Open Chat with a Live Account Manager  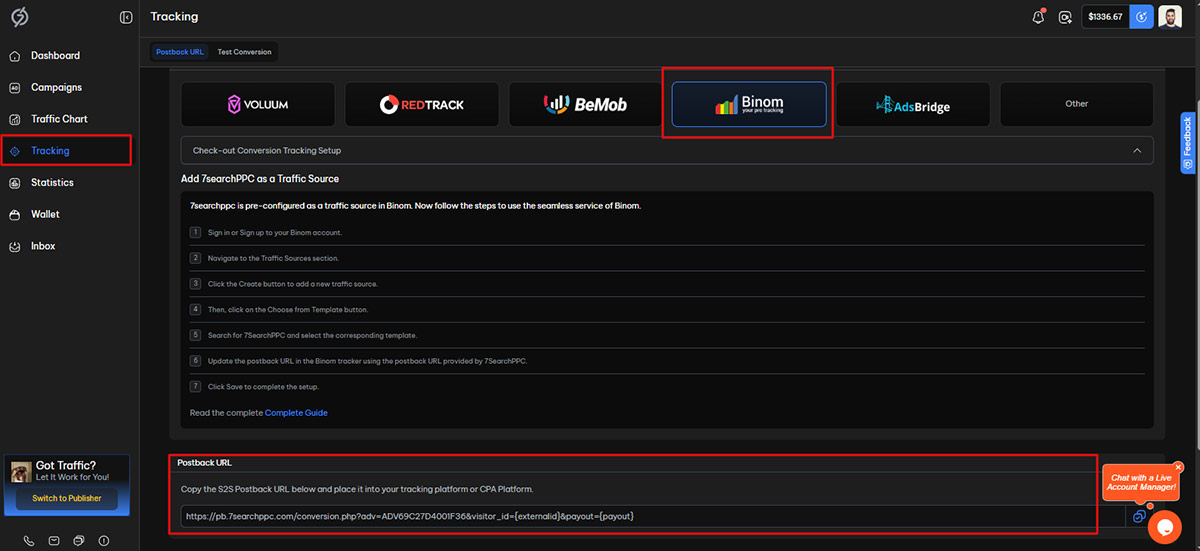[x=1141, y=482]
